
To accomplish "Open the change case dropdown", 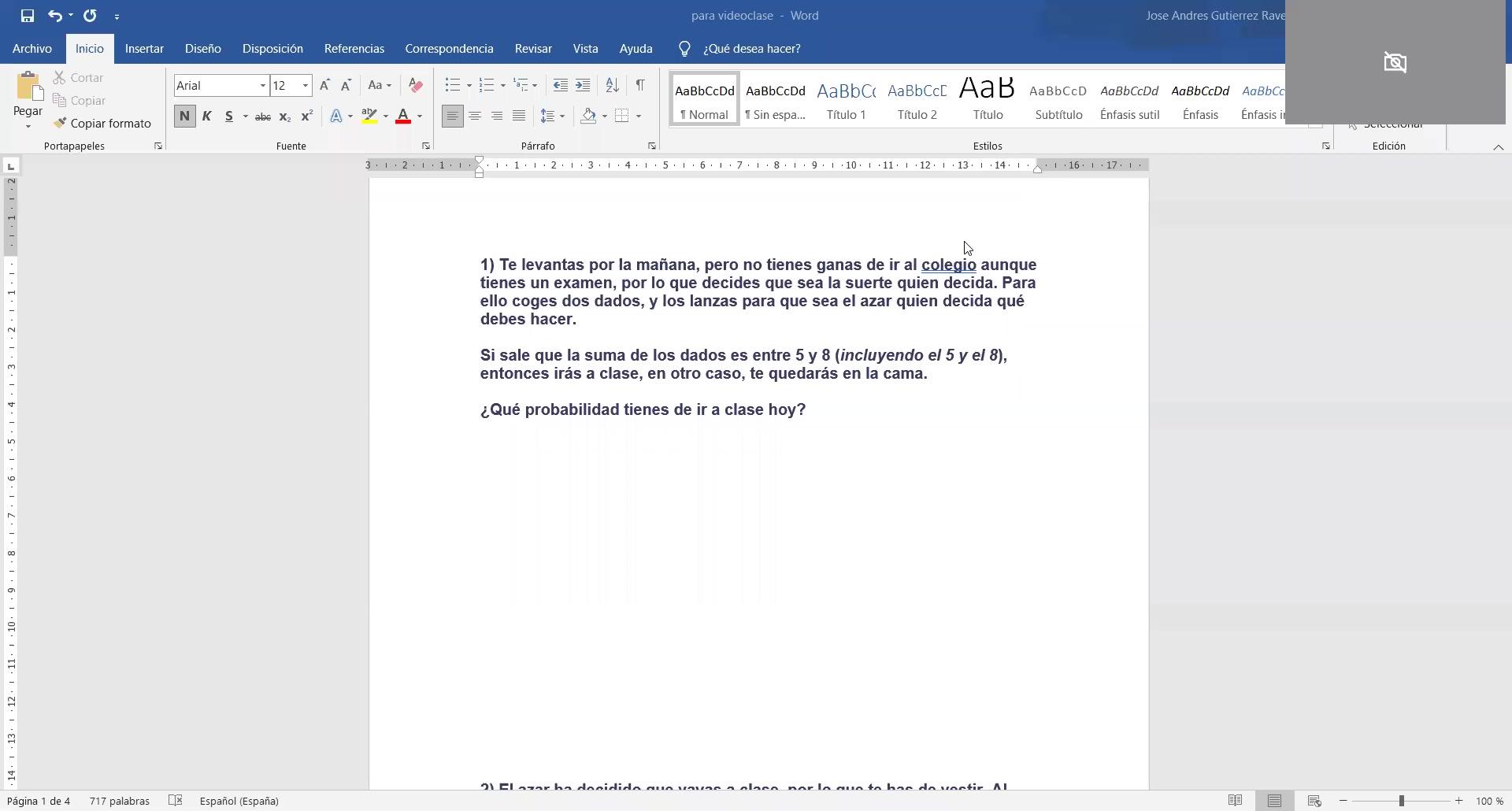I will pyautogui.click(x=380, y=85).
